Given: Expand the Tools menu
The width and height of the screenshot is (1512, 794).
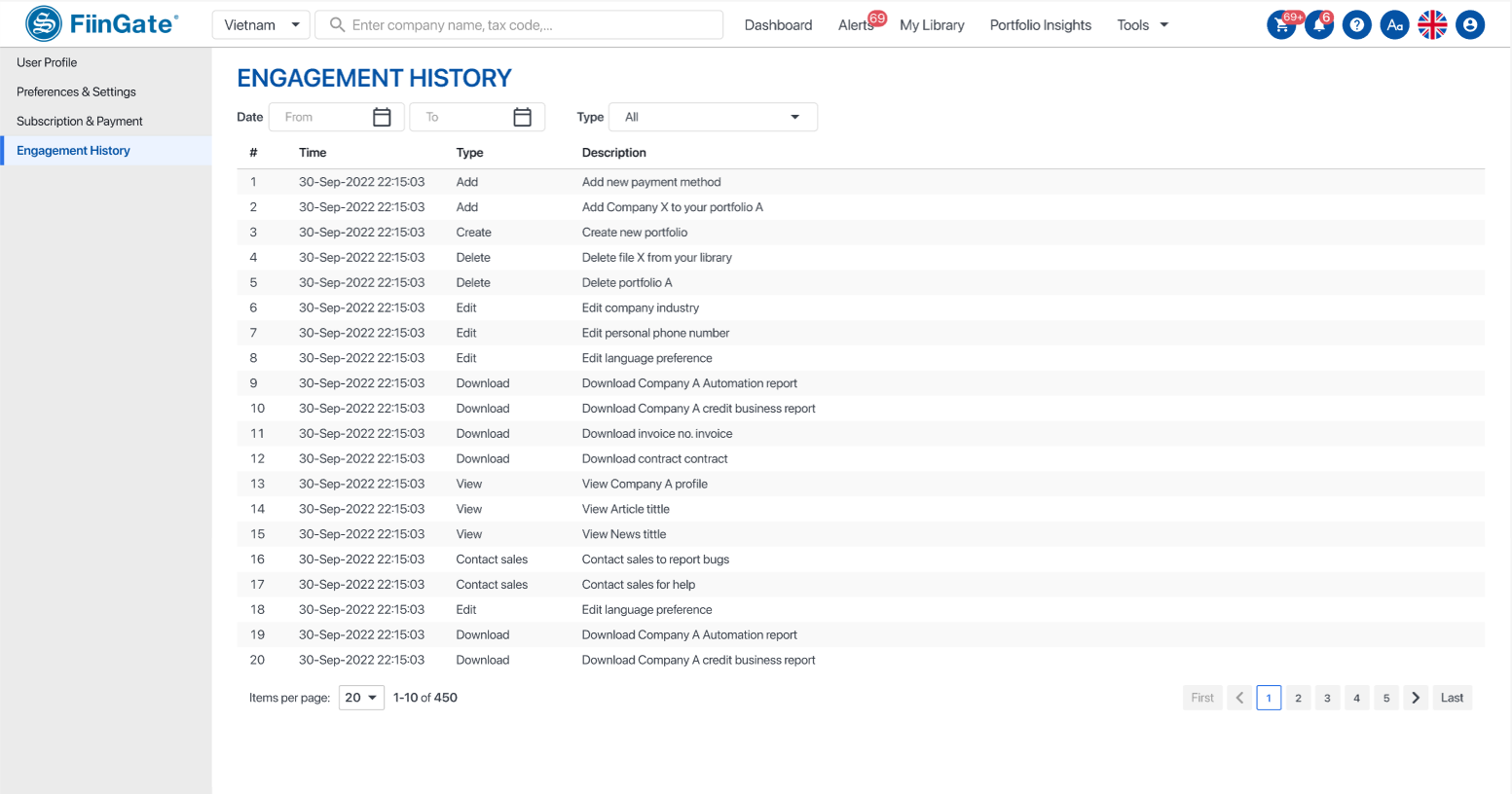Looking at the screenshot, I should coord(1142,25).
